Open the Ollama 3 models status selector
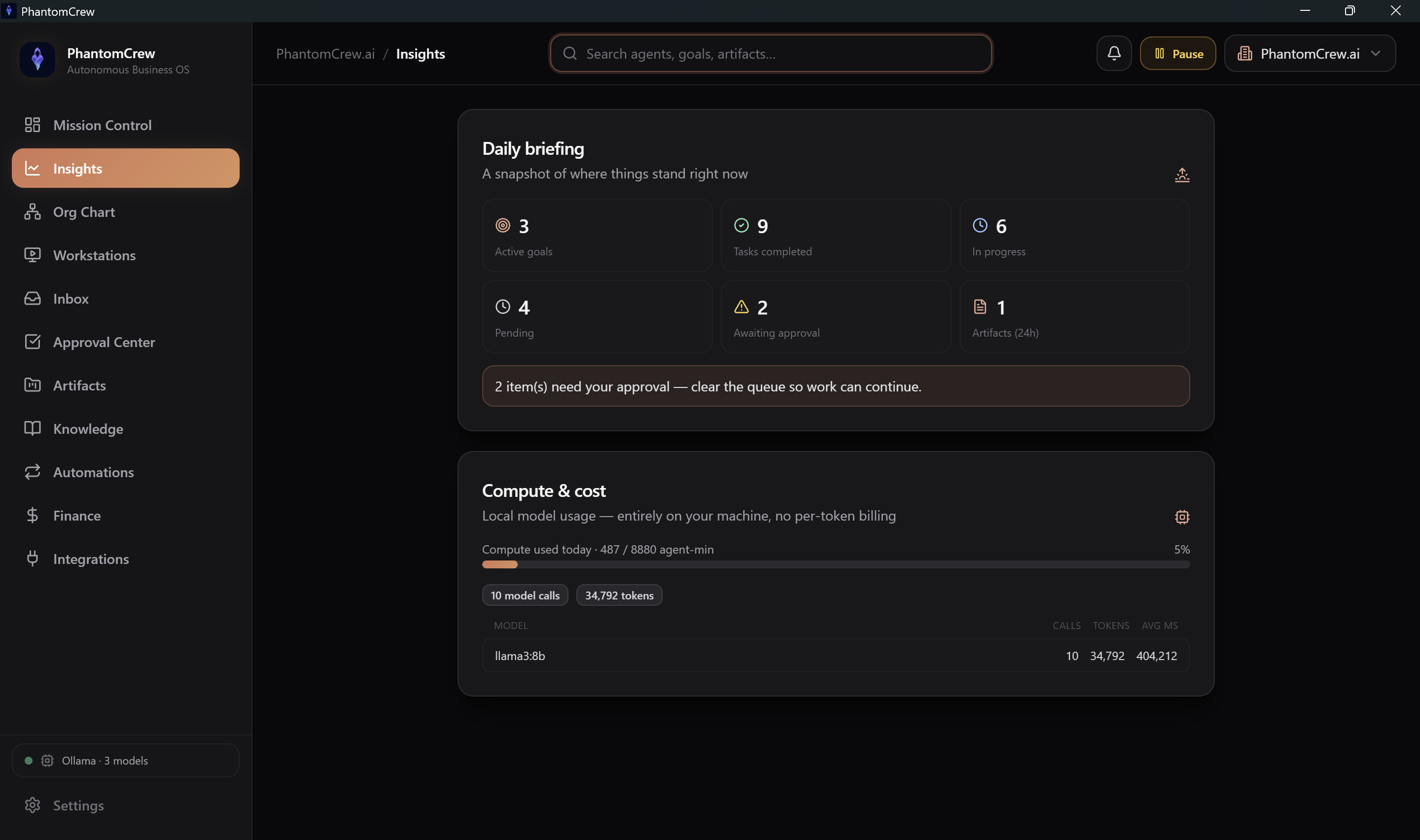Screen dimensions: 1420x840 [126, 760]
